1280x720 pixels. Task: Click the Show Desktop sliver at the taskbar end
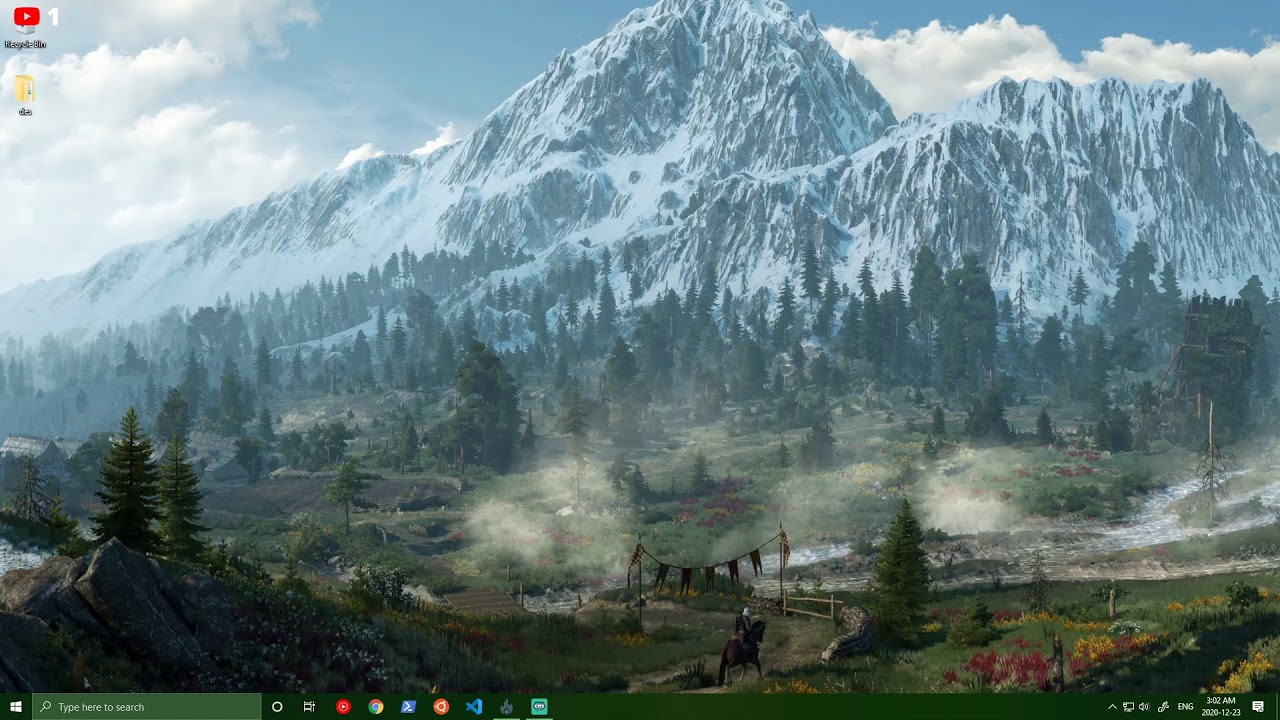point(1277,707)
